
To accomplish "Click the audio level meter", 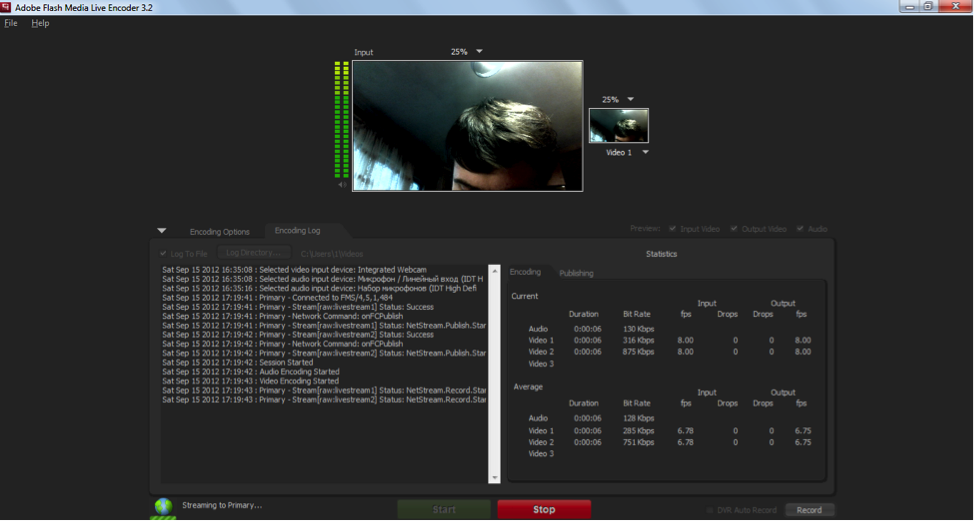I will pyautogui.click(x=342, y=120).
